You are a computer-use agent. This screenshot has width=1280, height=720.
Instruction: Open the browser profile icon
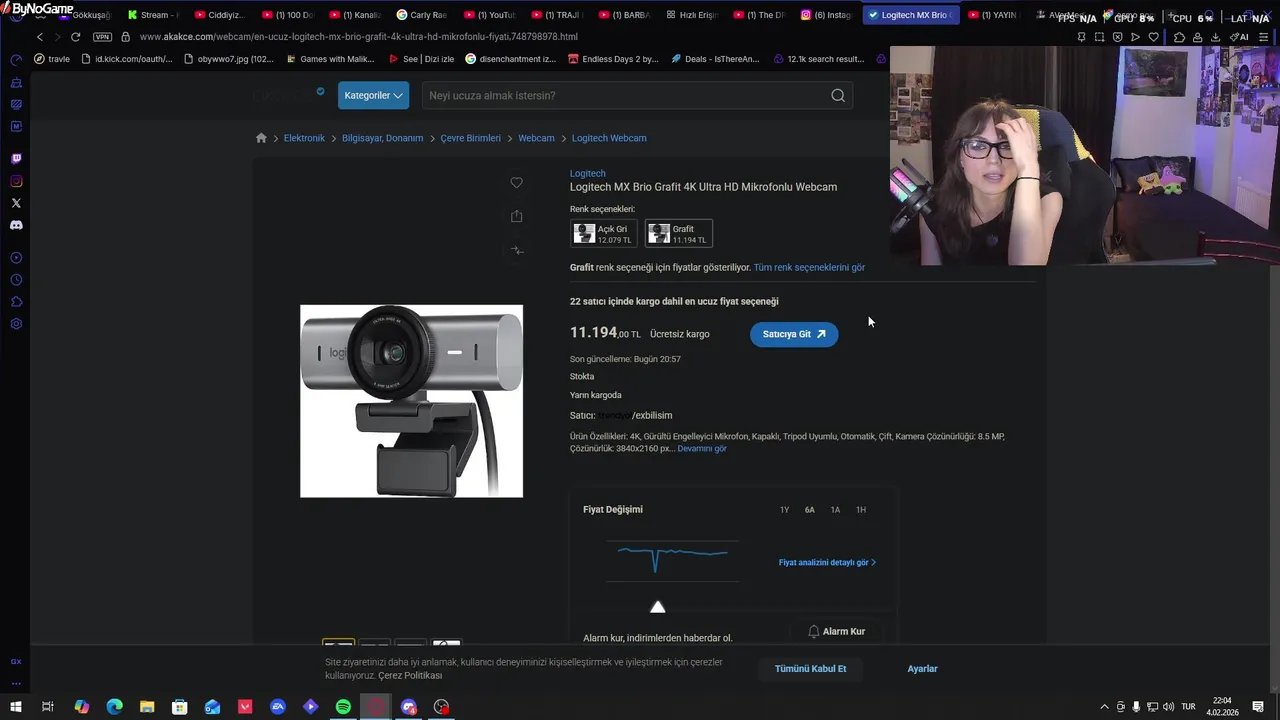[1197, 37]
